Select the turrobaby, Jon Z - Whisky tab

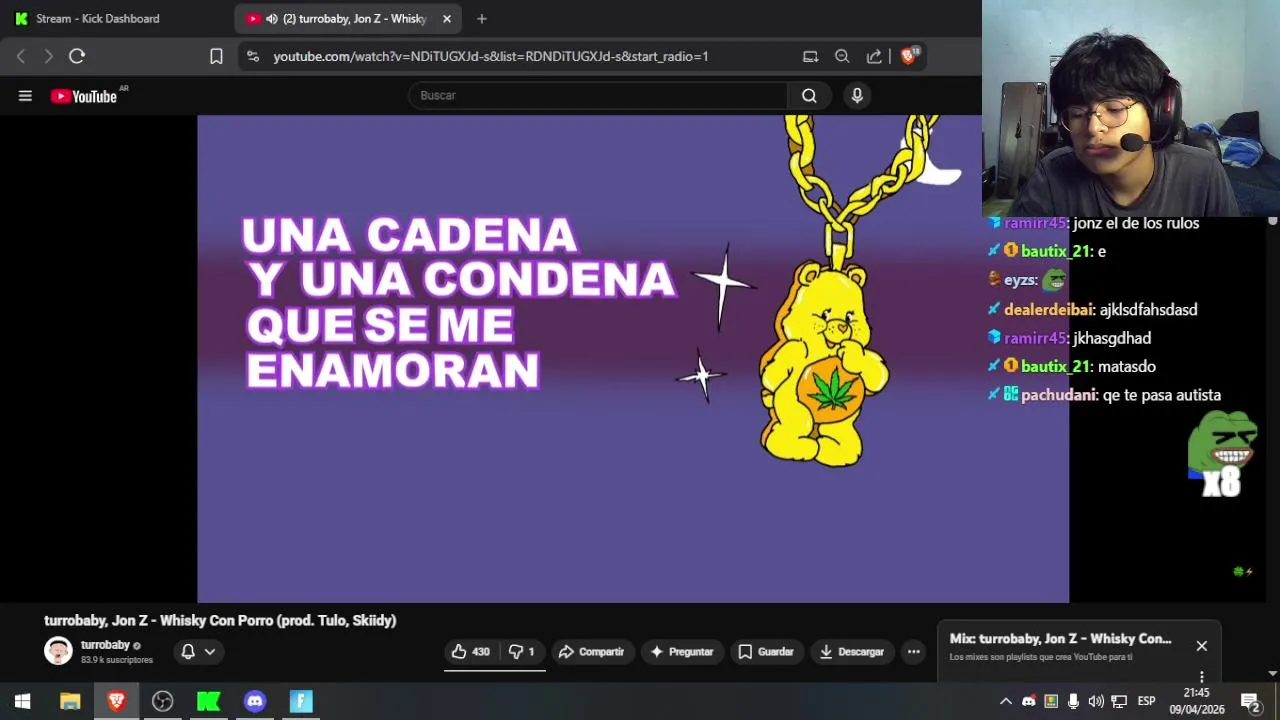click(x=347, y=18)
